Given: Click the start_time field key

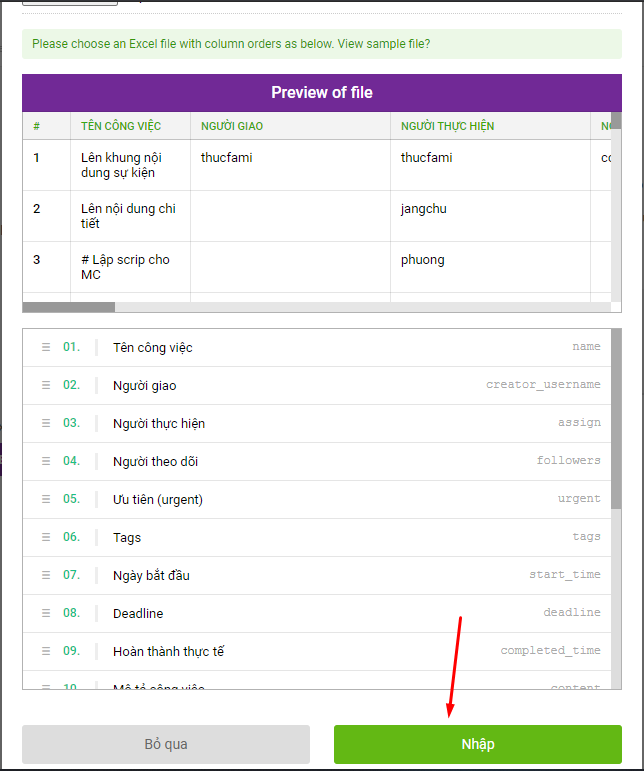Looking at the screenshot, I should tap(565, 574).
